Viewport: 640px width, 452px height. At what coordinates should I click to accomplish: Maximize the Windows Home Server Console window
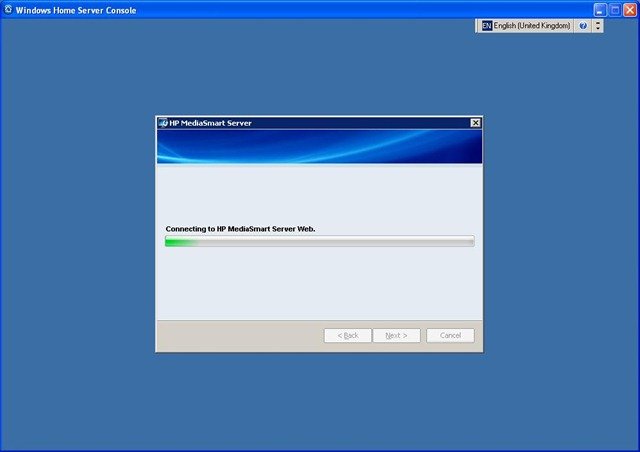(615, 10)
